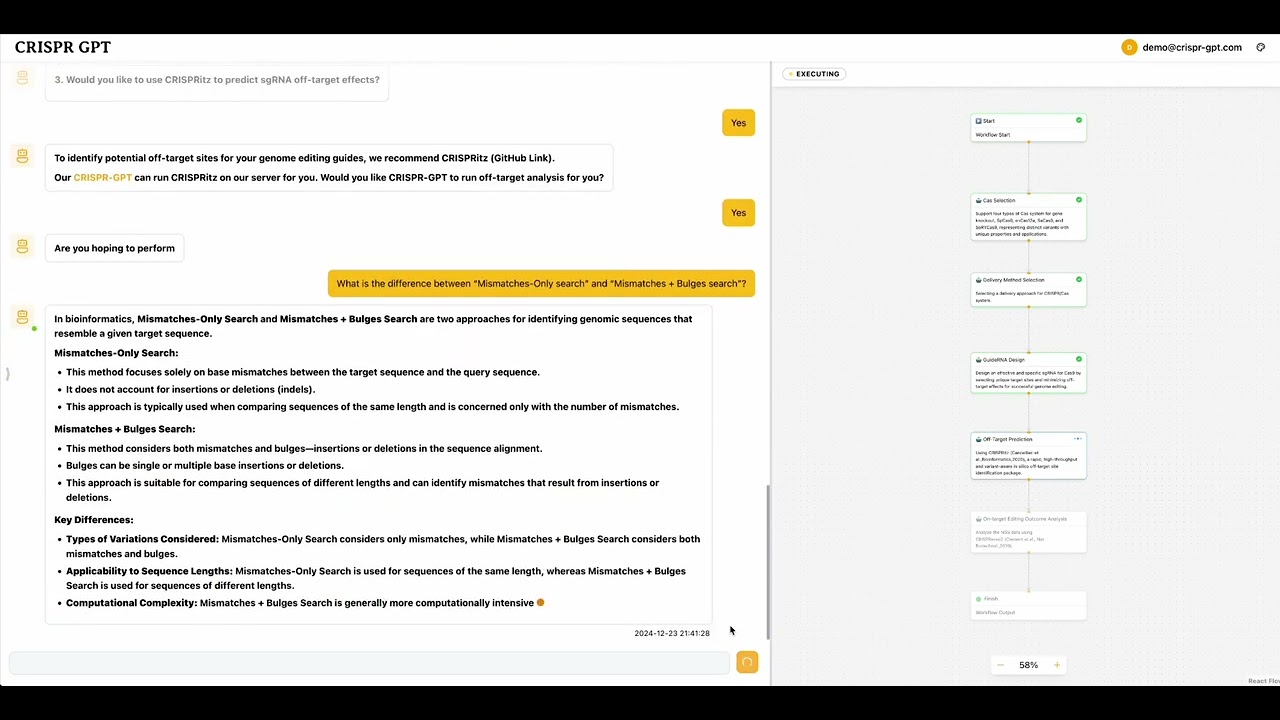
Task: Click the GuideRNA Design green checkmark
Action: click(1078, 359)
